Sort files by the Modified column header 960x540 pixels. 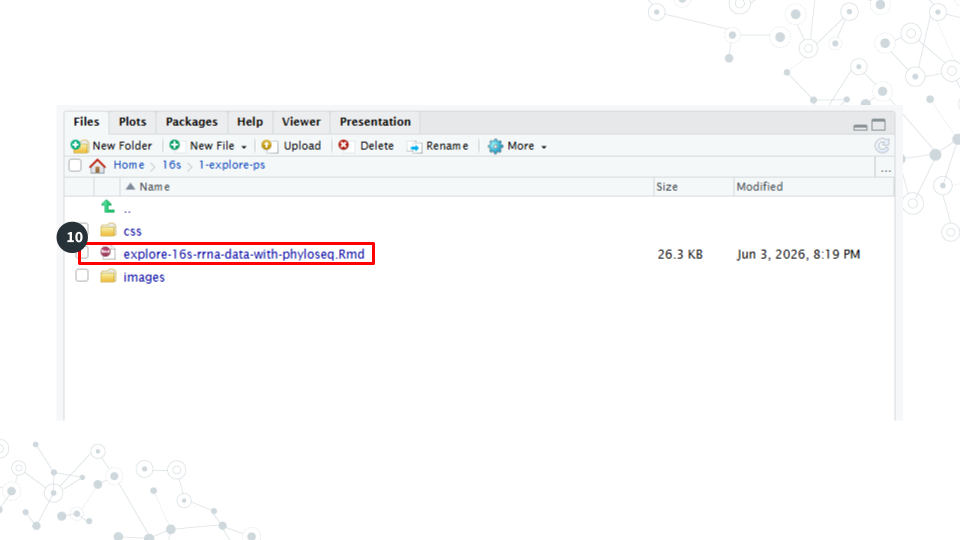[813, 187]
